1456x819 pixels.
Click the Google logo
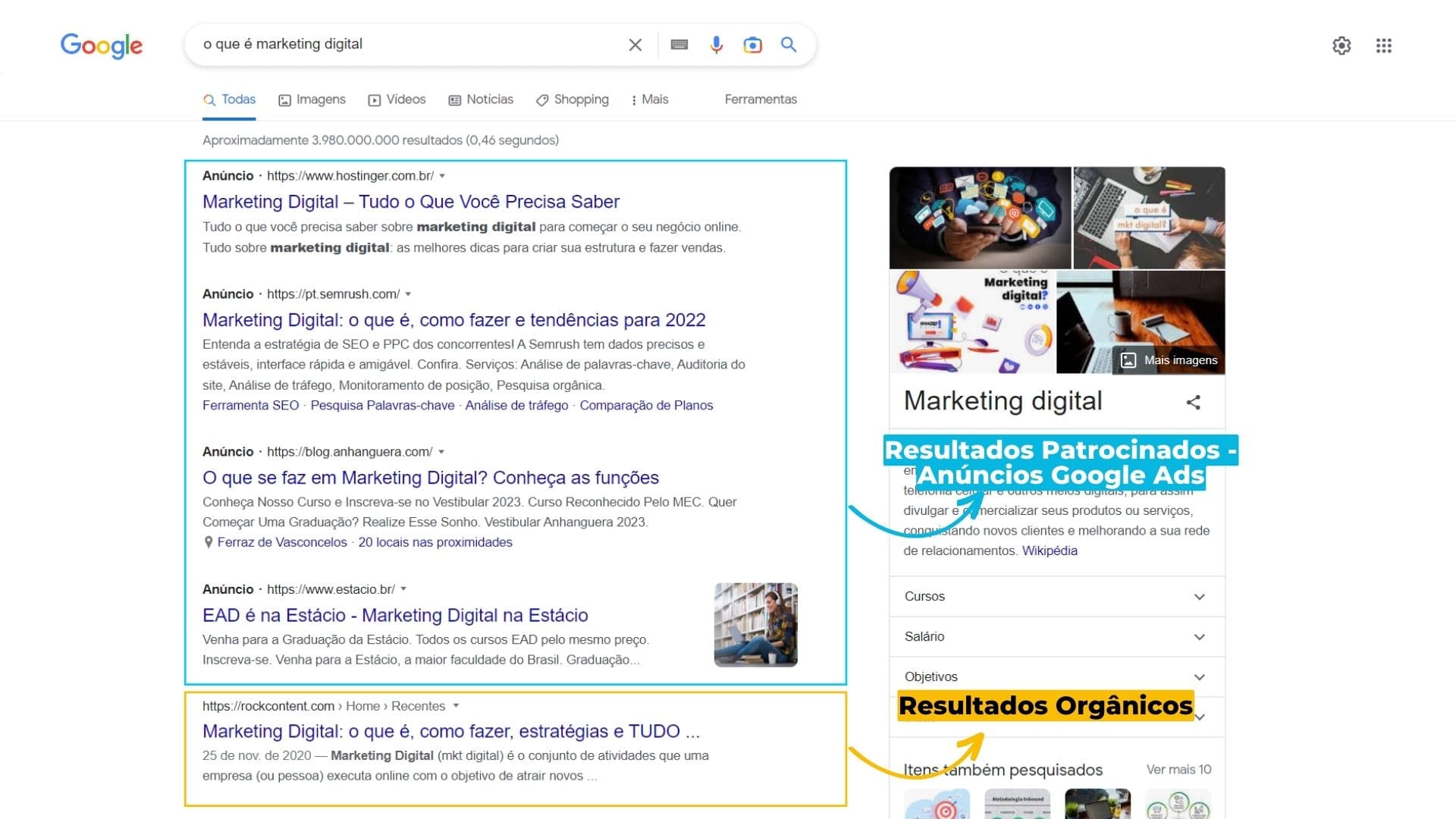tap(102, 45)
